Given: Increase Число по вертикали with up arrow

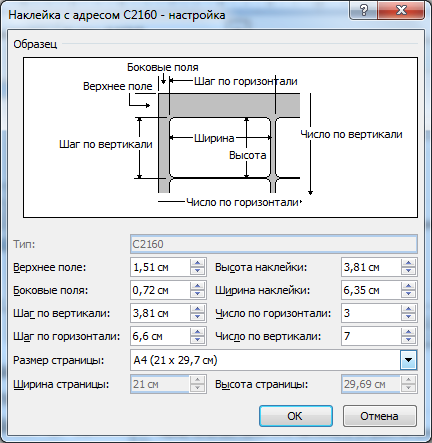Looking at the screenshot, I should point(408,332).
